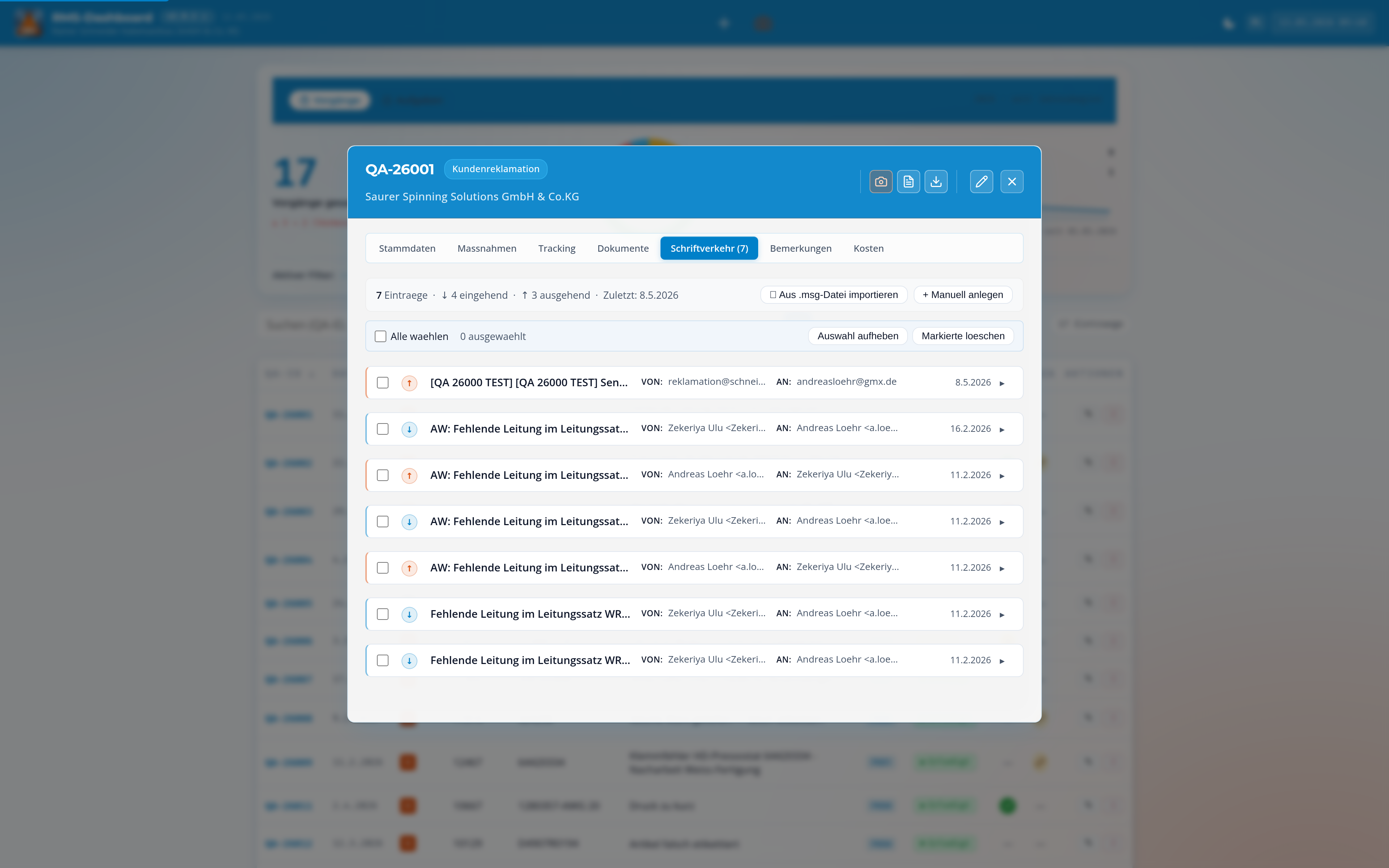Image resolution: width=1389 pixels, height=868 pixels.
Task: Click outgoing arrow icon of QA 26000 TEST entry
Action: tap(409, 383)
